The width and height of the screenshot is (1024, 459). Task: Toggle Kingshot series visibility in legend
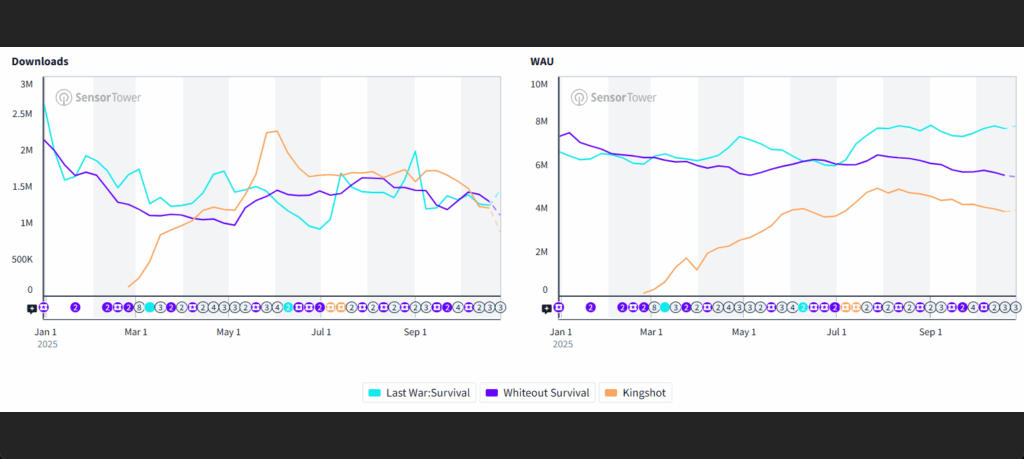636,393
